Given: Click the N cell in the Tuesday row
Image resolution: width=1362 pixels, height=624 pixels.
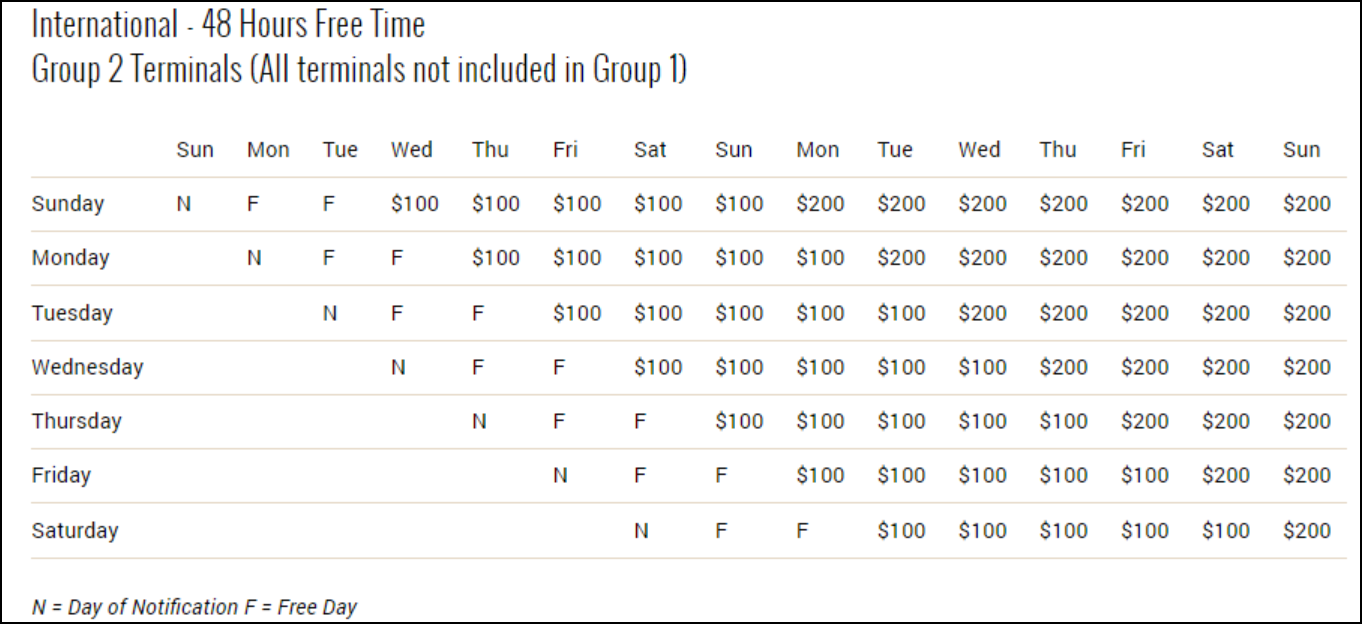Looking at the screenshot, I should point(329,313).
